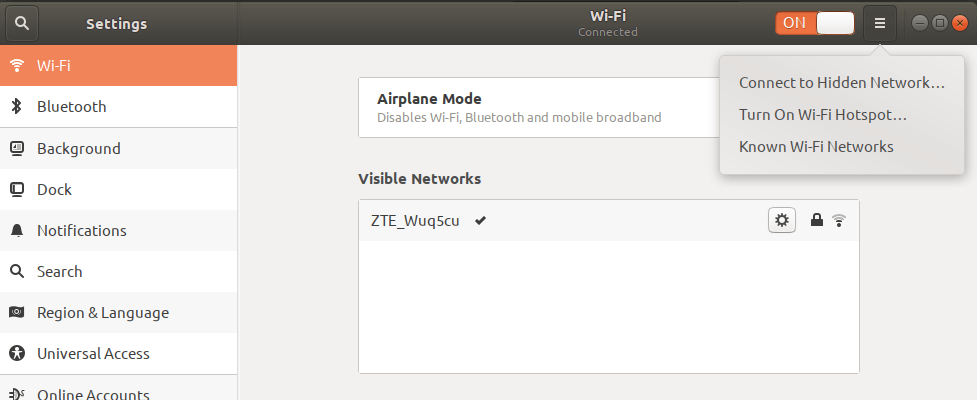Open the Search settings panel

tap(118, 272)
